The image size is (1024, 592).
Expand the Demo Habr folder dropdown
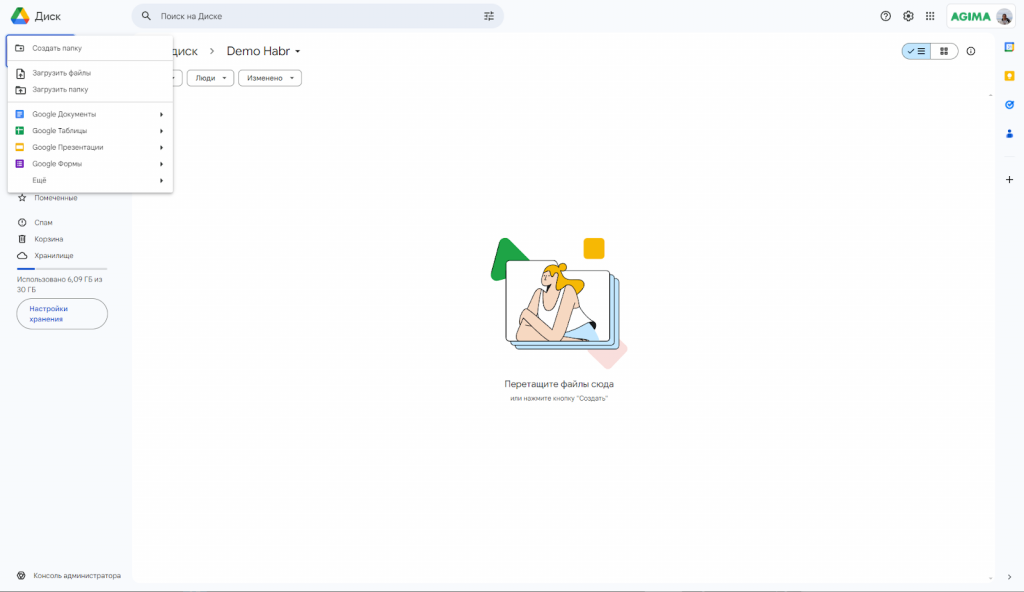pos(297,52)
